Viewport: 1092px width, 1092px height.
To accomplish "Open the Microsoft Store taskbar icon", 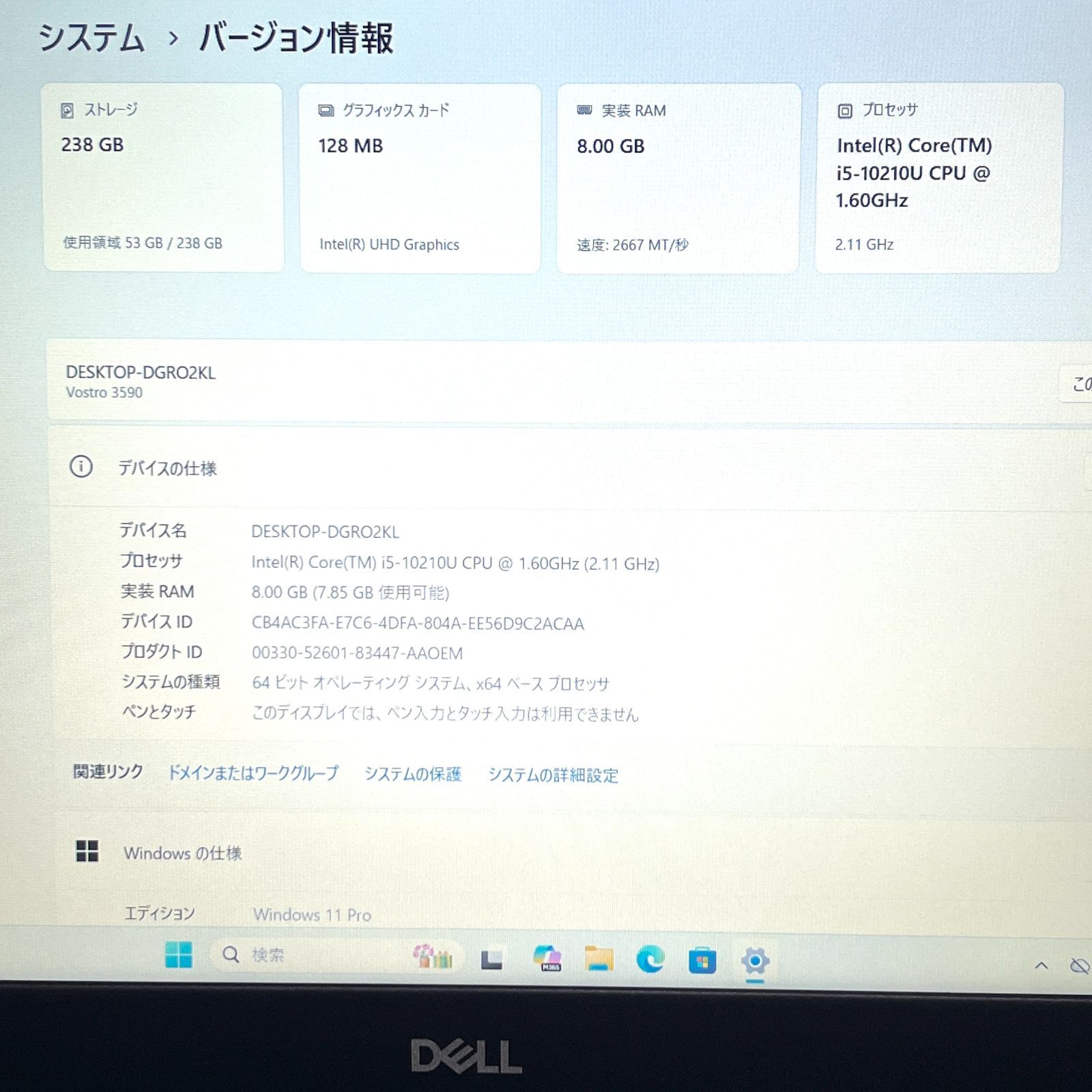I will pyautogui.click(x=702, y=961).
